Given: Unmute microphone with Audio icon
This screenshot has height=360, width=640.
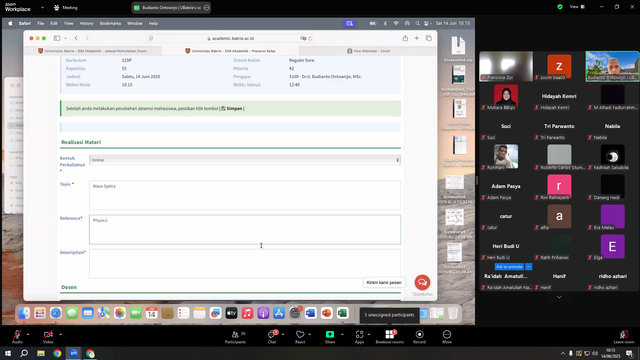Looking at the screenshot, I should click(x=17, y=335).
